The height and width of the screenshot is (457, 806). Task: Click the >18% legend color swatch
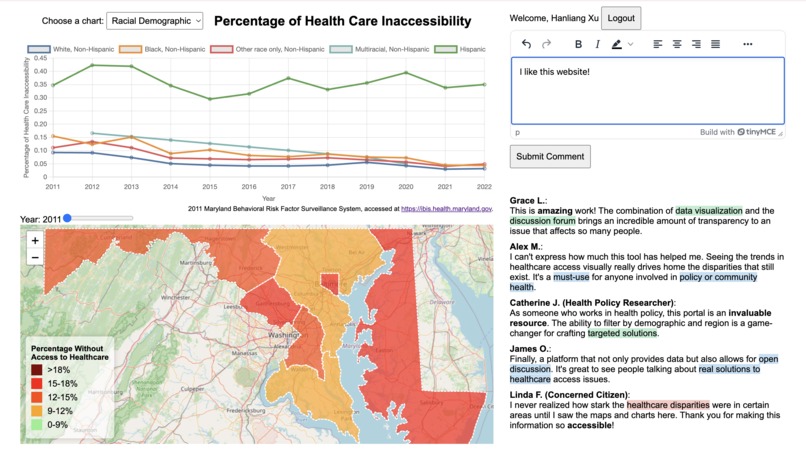[36, 370]
